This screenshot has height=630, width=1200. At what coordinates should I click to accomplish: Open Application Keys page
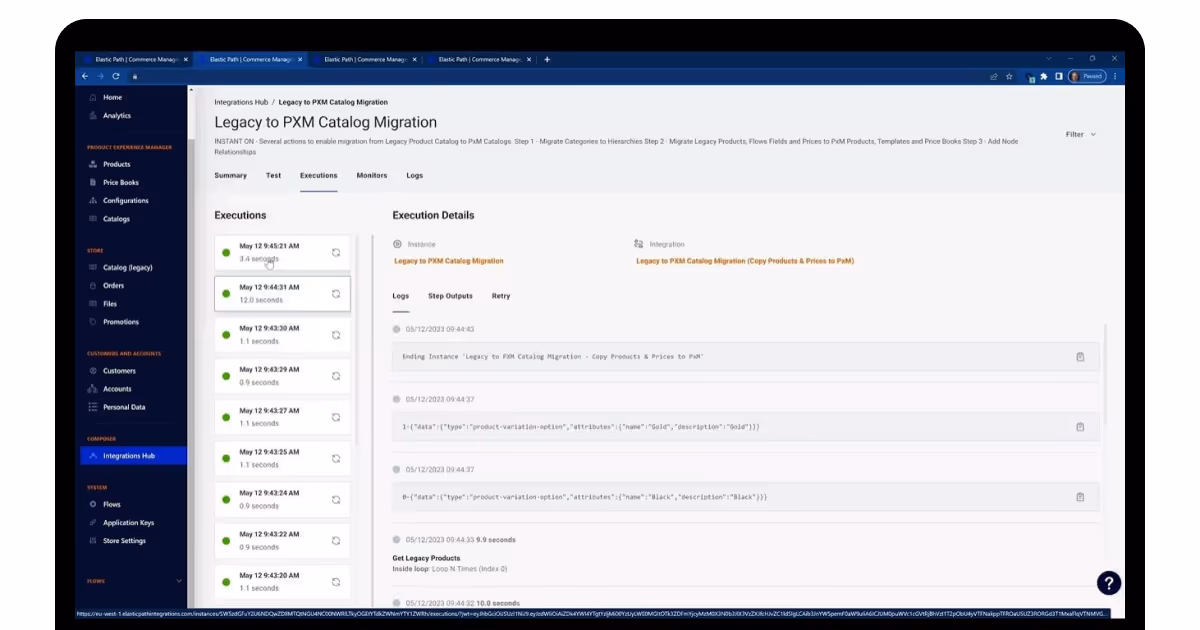pos(128,522)
